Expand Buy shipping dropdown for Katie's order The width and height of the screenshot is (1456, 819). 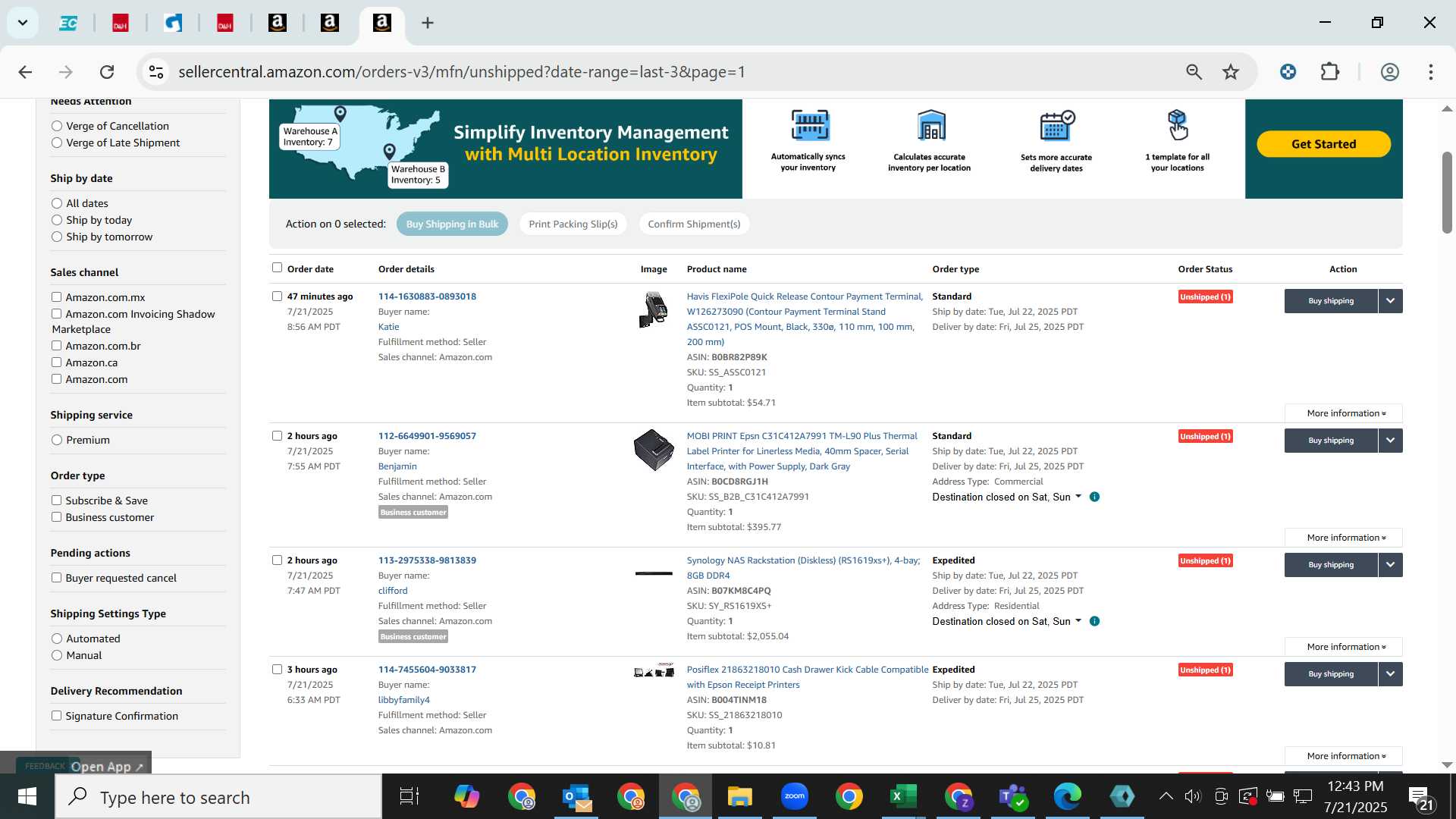1390,301
